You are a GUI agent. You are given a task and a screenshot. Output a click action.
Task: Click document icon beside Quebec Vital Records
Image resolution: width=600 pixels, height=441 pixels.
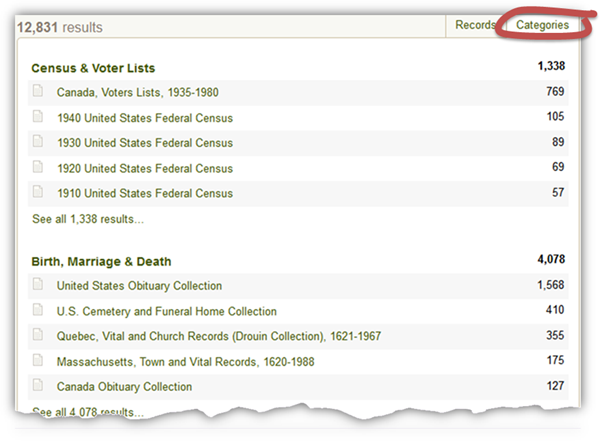[x=38, y=335]
